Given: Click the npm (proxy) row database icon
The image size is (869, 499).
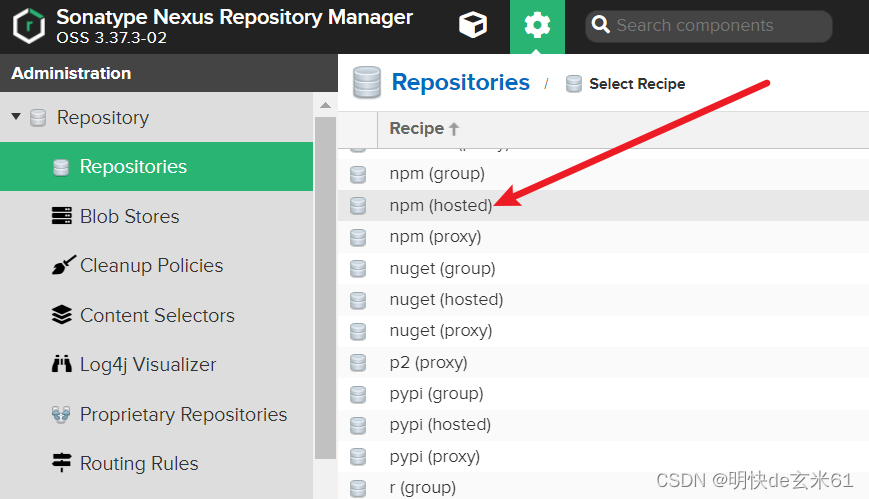Looking at the screenshot, I should [358, 237].
